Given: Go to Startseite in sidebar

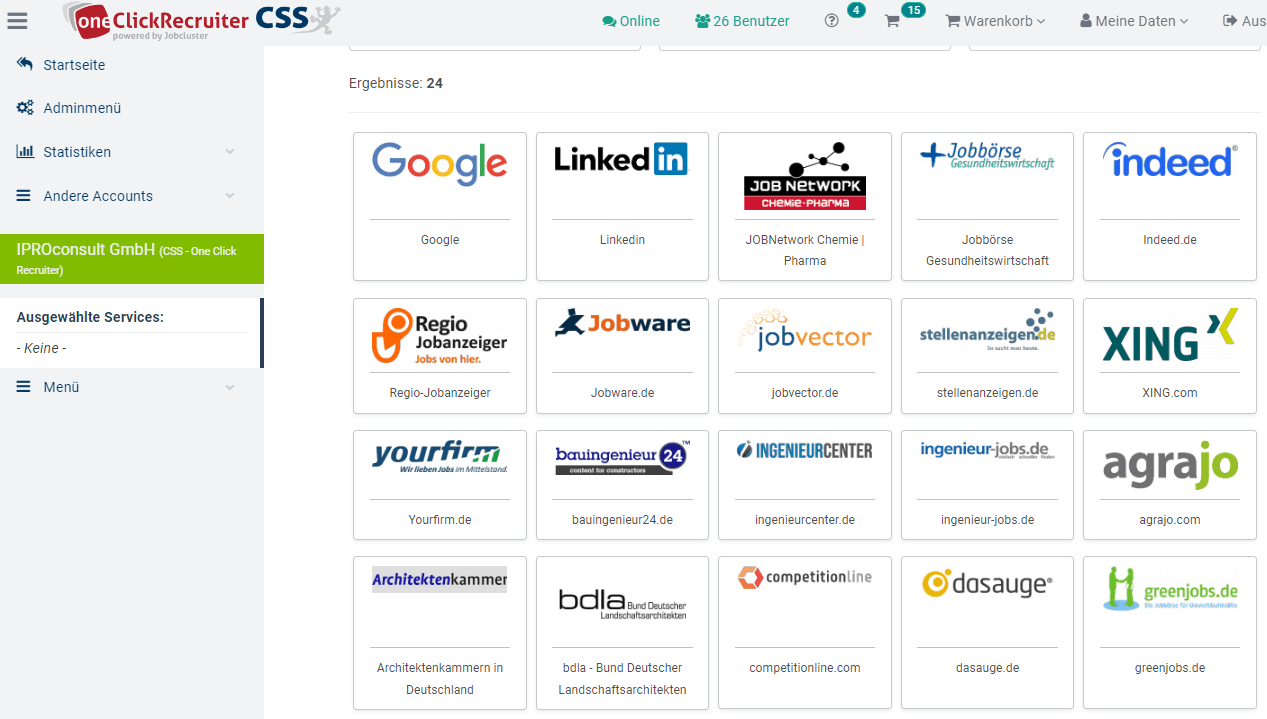Looking at the screenshot, I should click(x=74, y=65).
